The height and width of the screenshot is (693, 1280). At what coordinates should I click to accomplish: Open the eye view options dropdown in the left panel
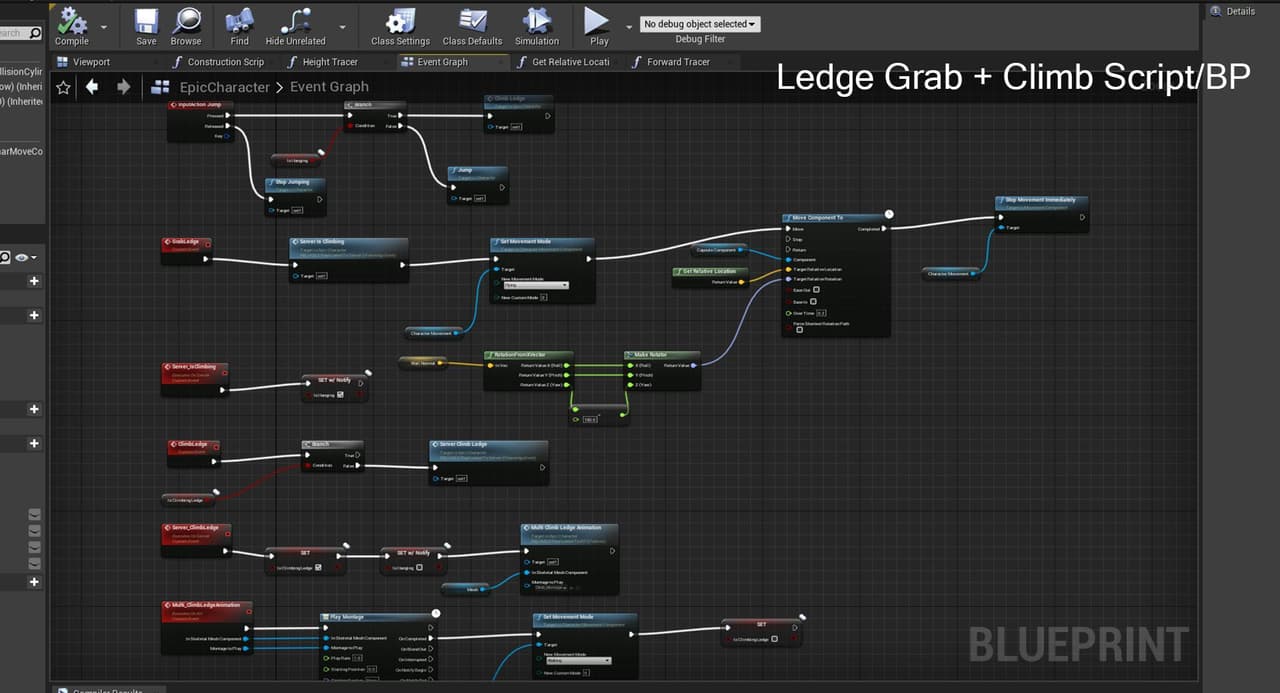coord(26,258)
